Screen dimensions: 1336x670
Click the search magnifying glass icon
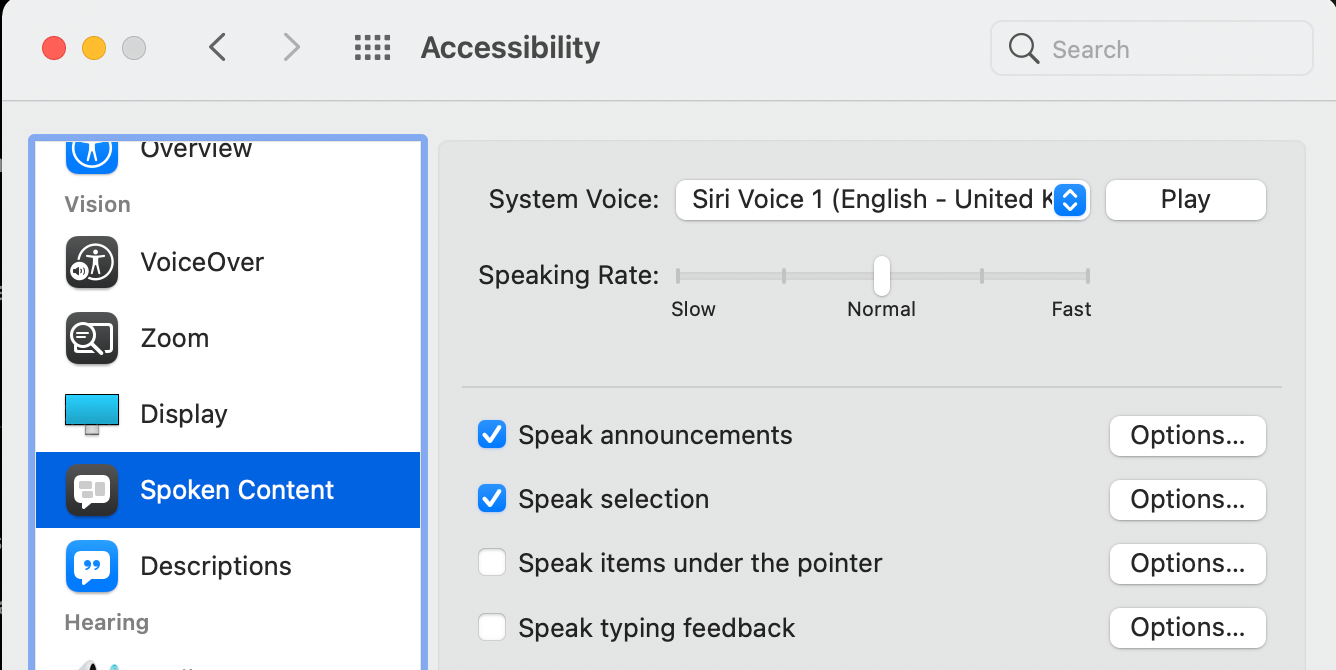(x=1023, y=48)
